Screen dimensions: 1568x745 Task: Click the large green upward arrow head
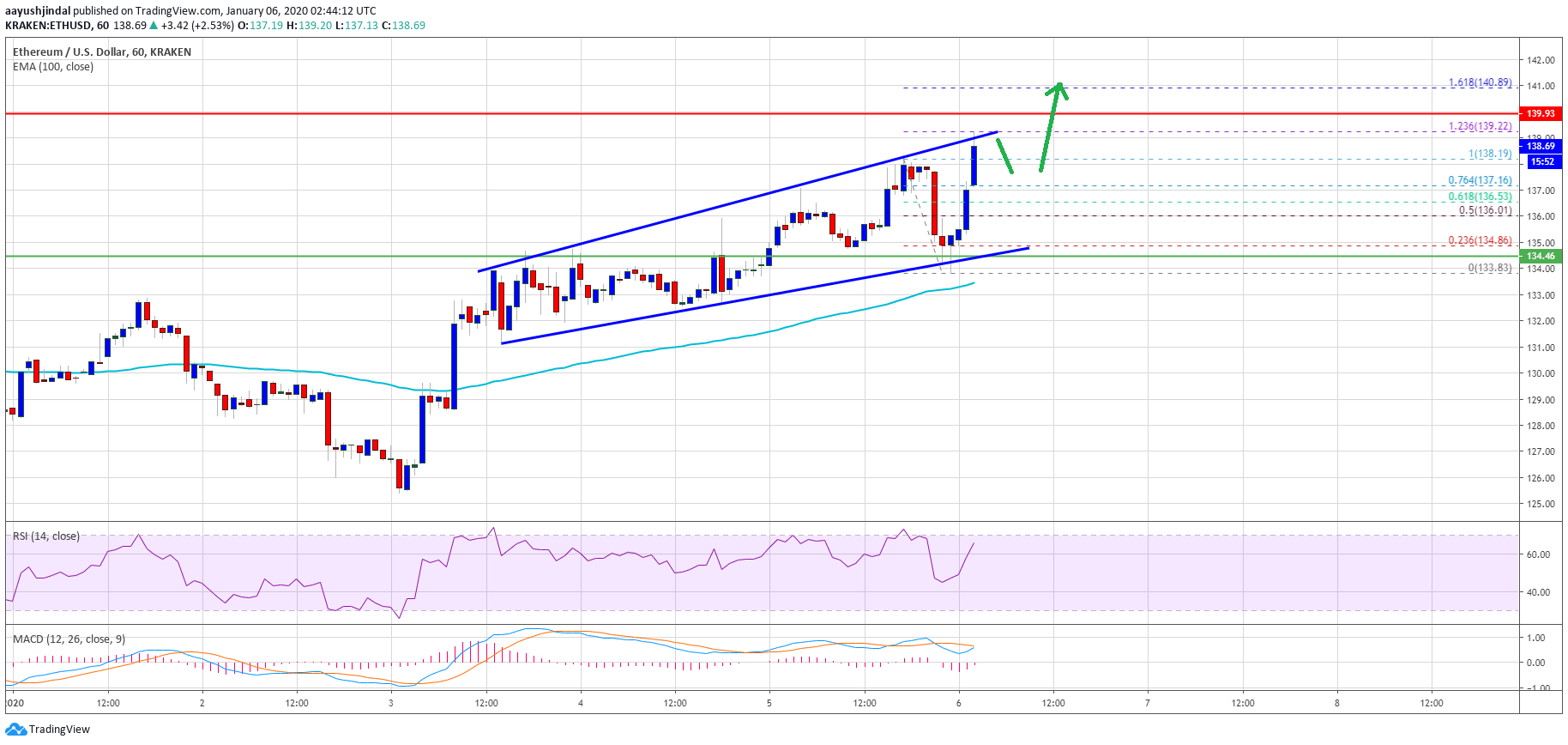coord(1059,89)
